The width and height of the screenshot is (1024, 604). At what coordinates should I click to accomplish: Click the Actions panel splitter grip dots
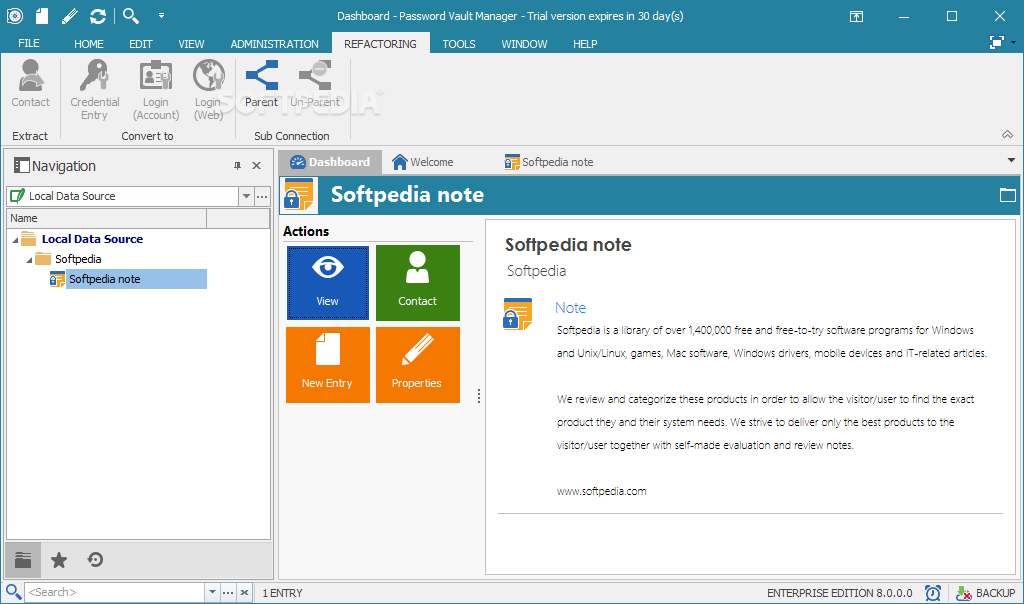[x=479, y=396]
